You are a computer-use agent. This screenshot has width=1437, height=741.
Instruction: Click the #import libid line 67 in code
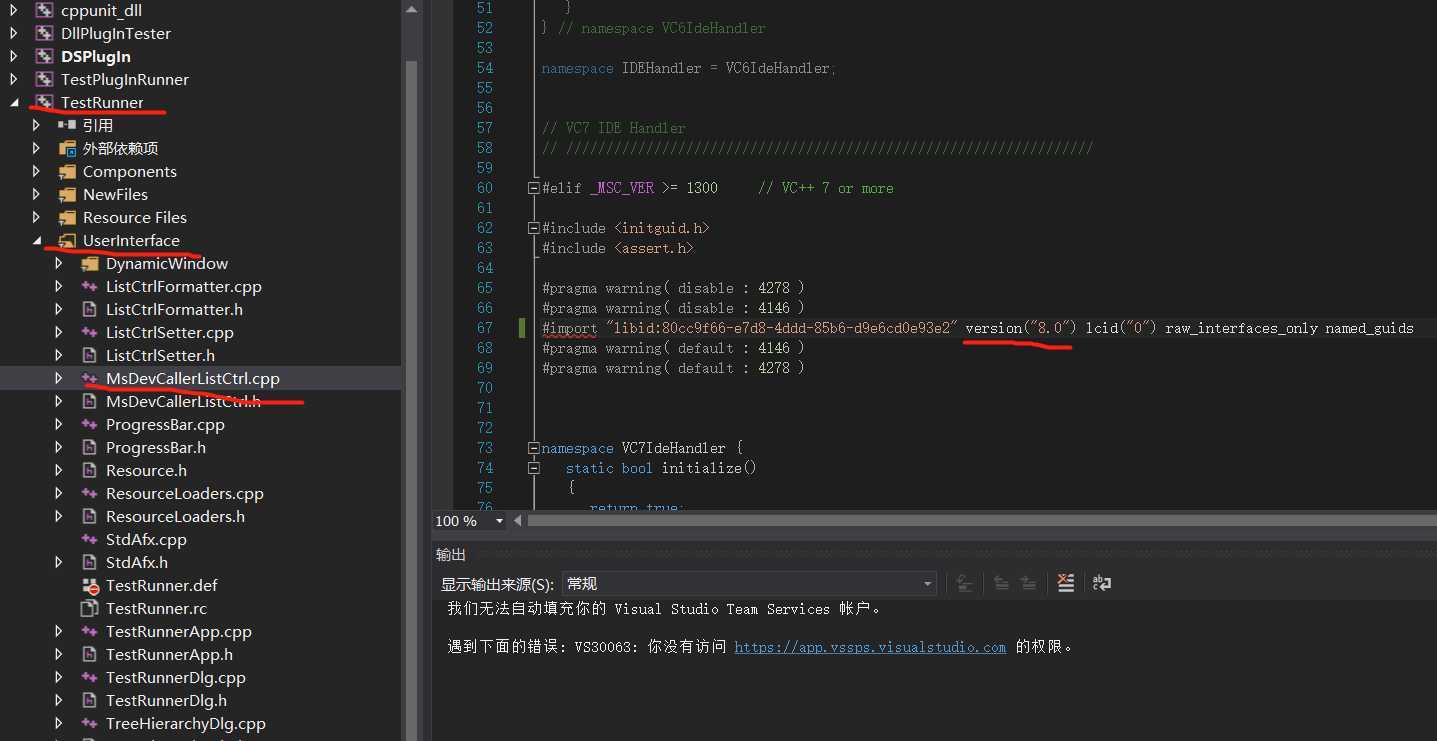coord(977,328)
